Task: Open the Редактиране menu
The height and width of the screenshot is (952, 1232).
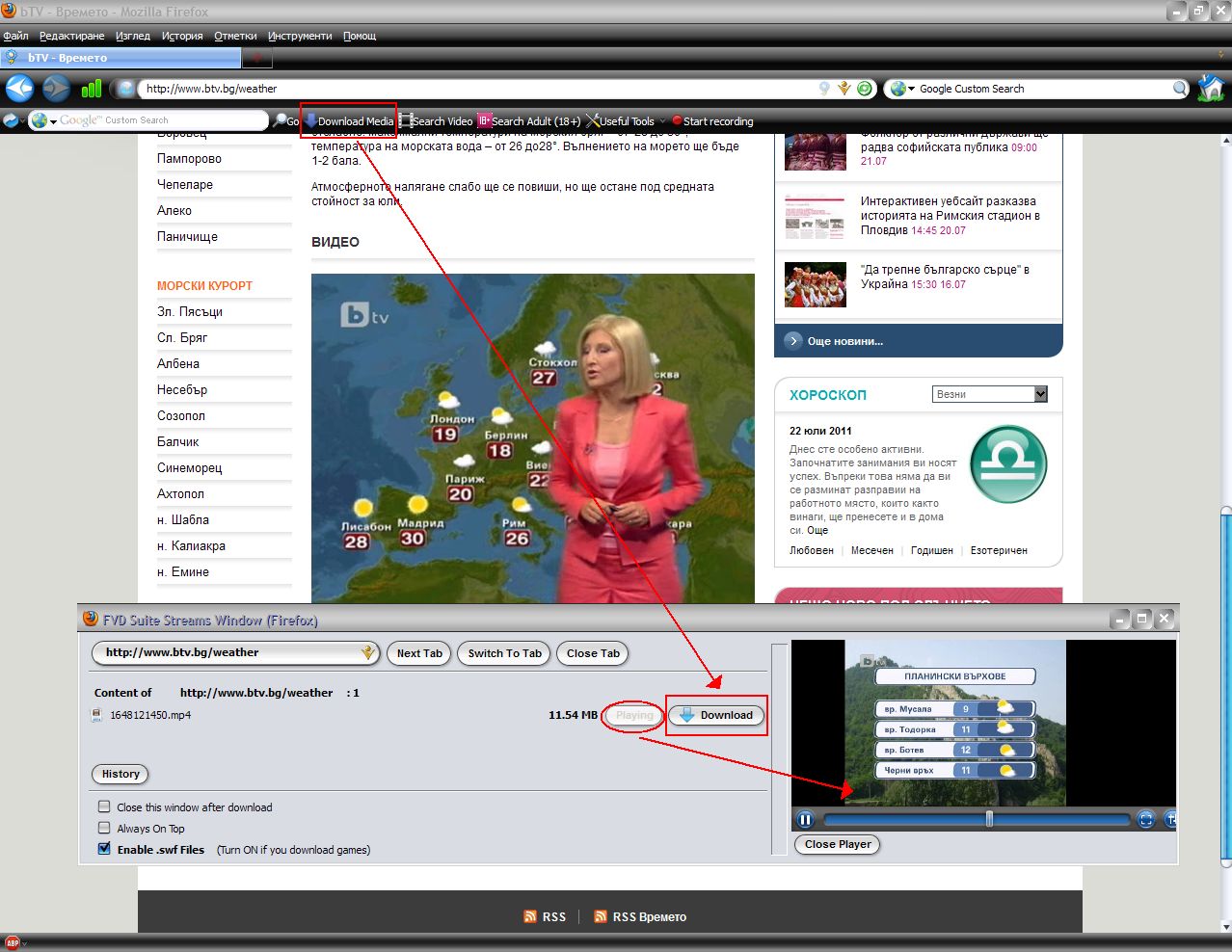Action: 71,36
